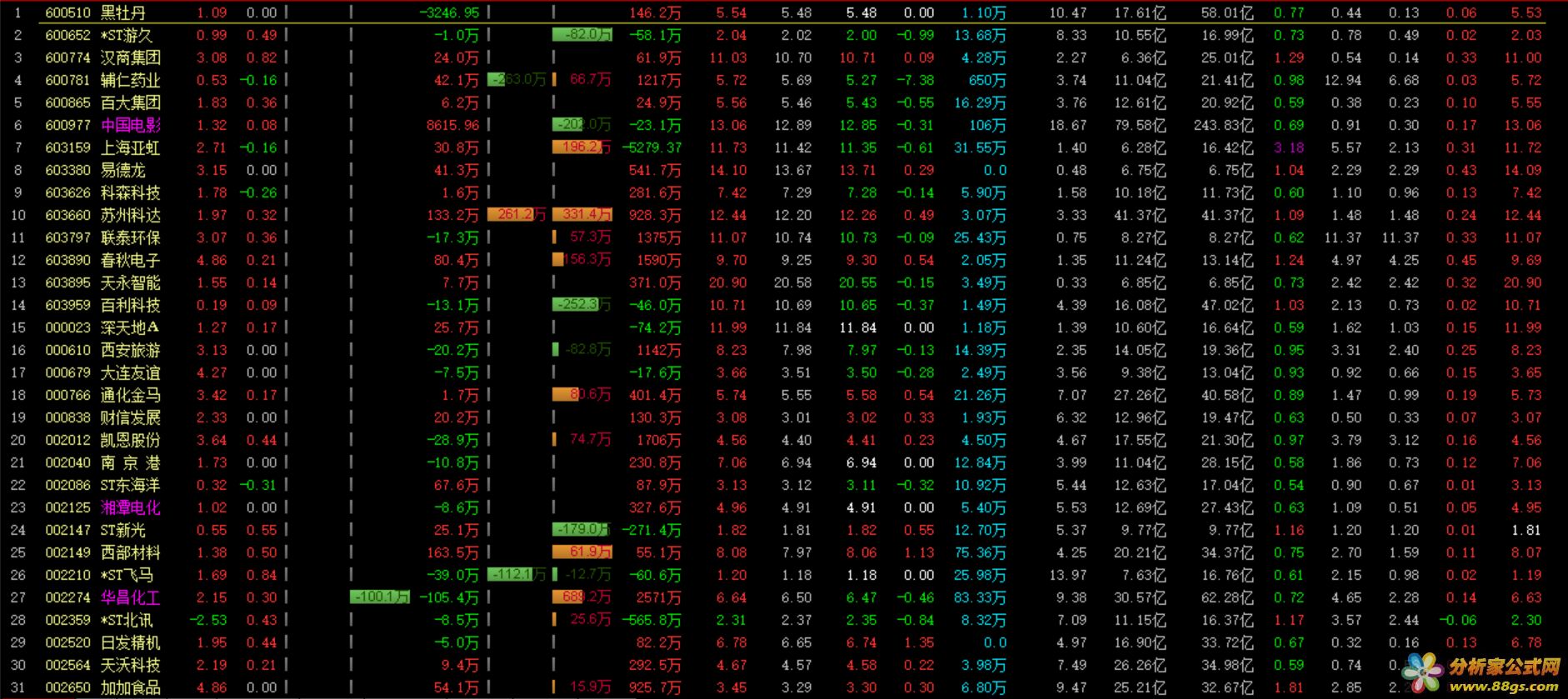Select the 西安旅游 stock name
1568x699 pixels.
point(130,350)
